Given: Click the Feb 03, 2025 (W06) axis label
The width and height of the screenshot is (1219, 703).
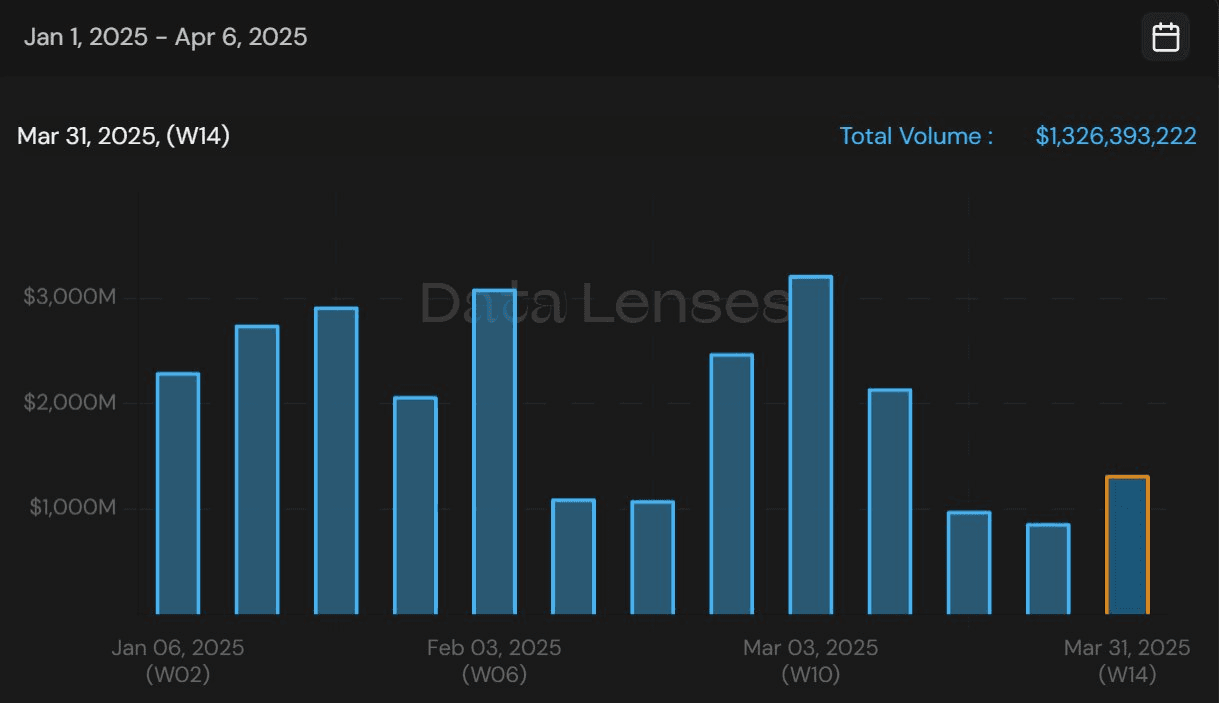Looking at the screenshot, I should tap(494, 661).
